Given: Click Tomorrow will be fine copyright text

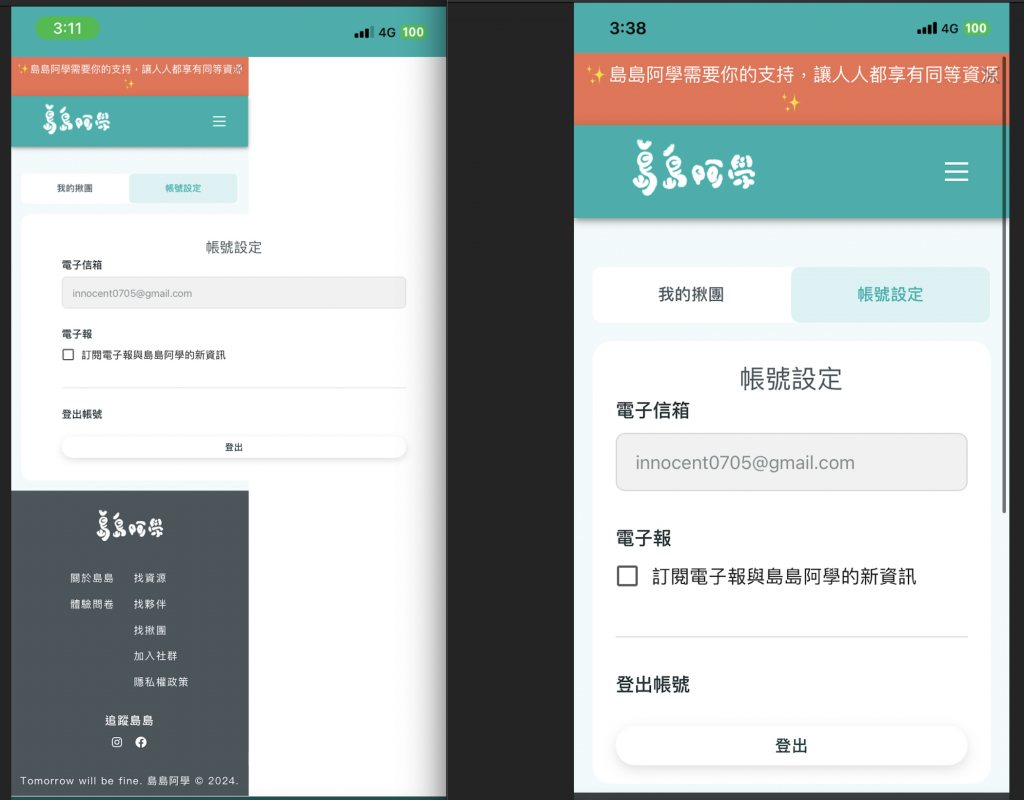Looking at the screenshot, I should 129,780.
